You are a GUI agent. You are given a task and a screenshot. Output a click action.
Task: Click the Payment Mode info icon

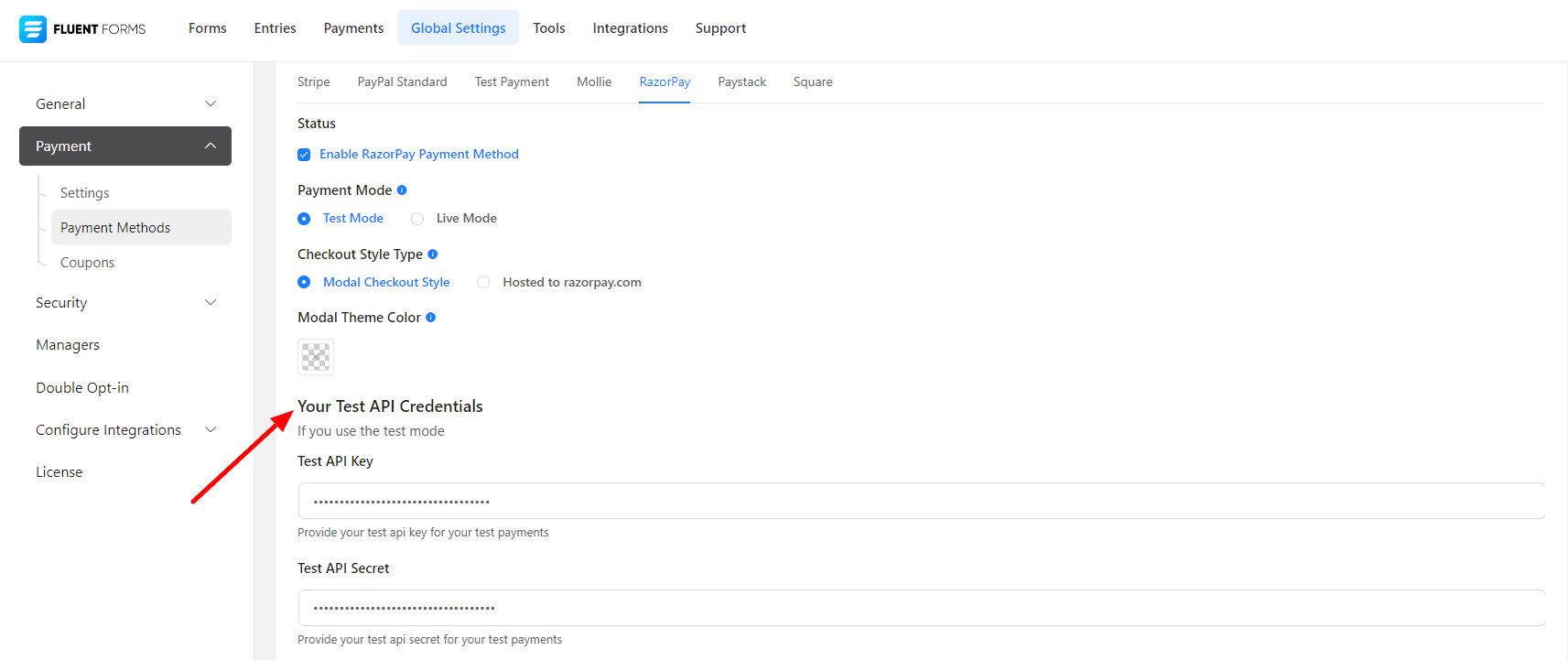pos(402,190)
